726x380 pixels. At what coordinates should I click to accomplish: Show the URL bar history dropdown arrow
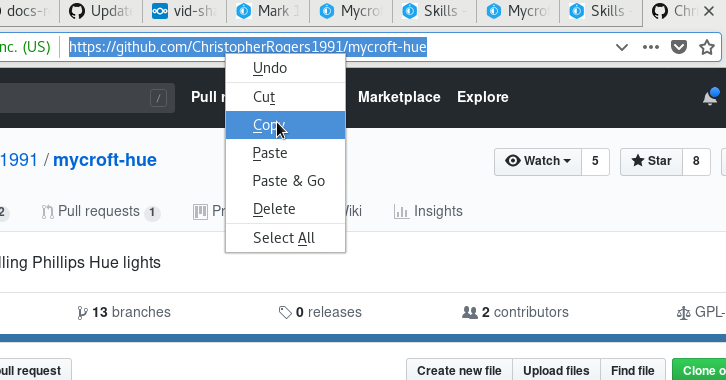point(621,47)
